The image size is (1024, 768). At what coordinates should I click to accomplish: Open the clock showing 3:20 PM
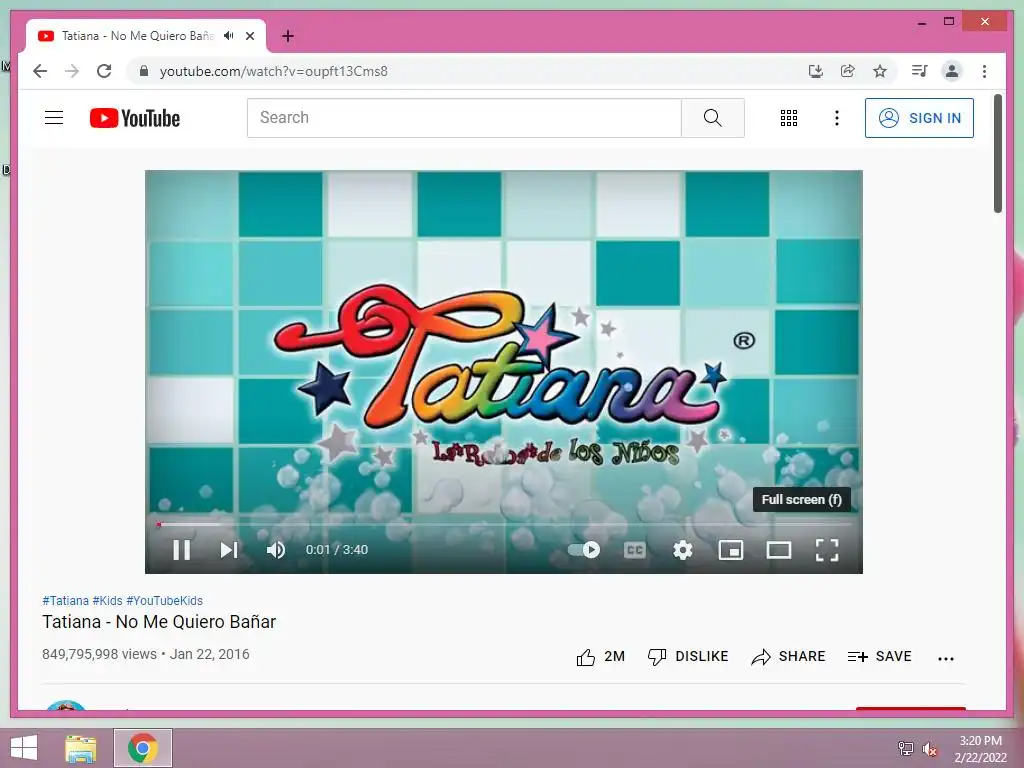980,749
